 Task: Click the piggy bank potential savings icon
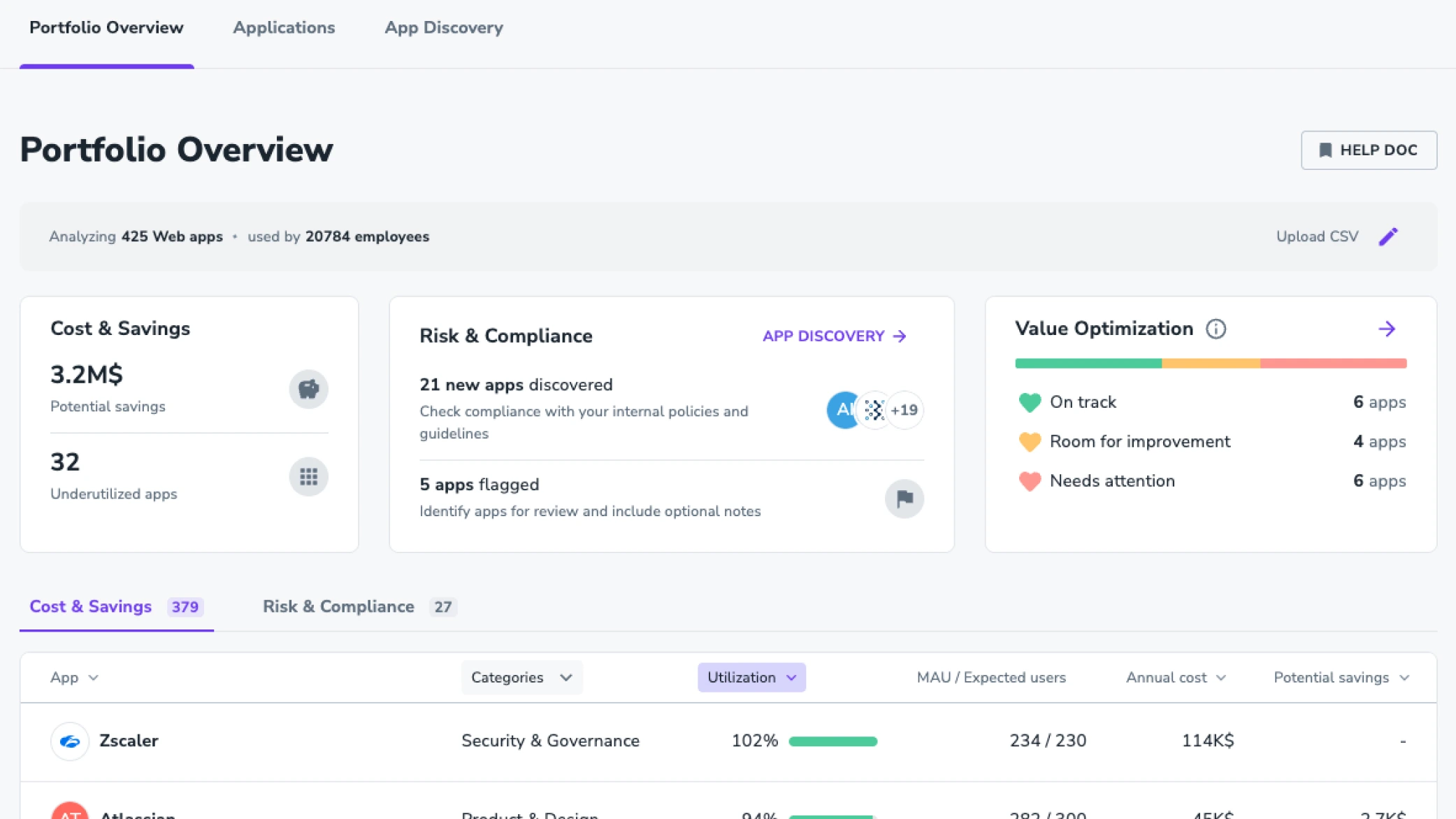(x=308, y=389)
